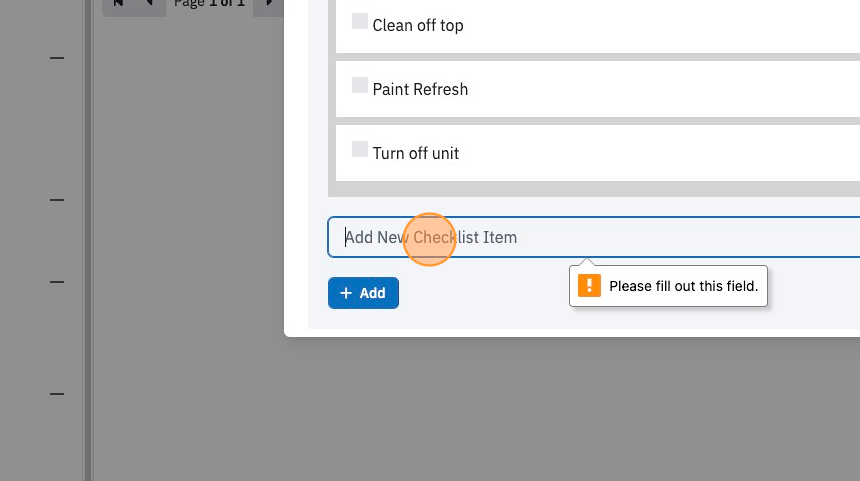Click the topmost dash mark in left gutter

click(57, 58)
